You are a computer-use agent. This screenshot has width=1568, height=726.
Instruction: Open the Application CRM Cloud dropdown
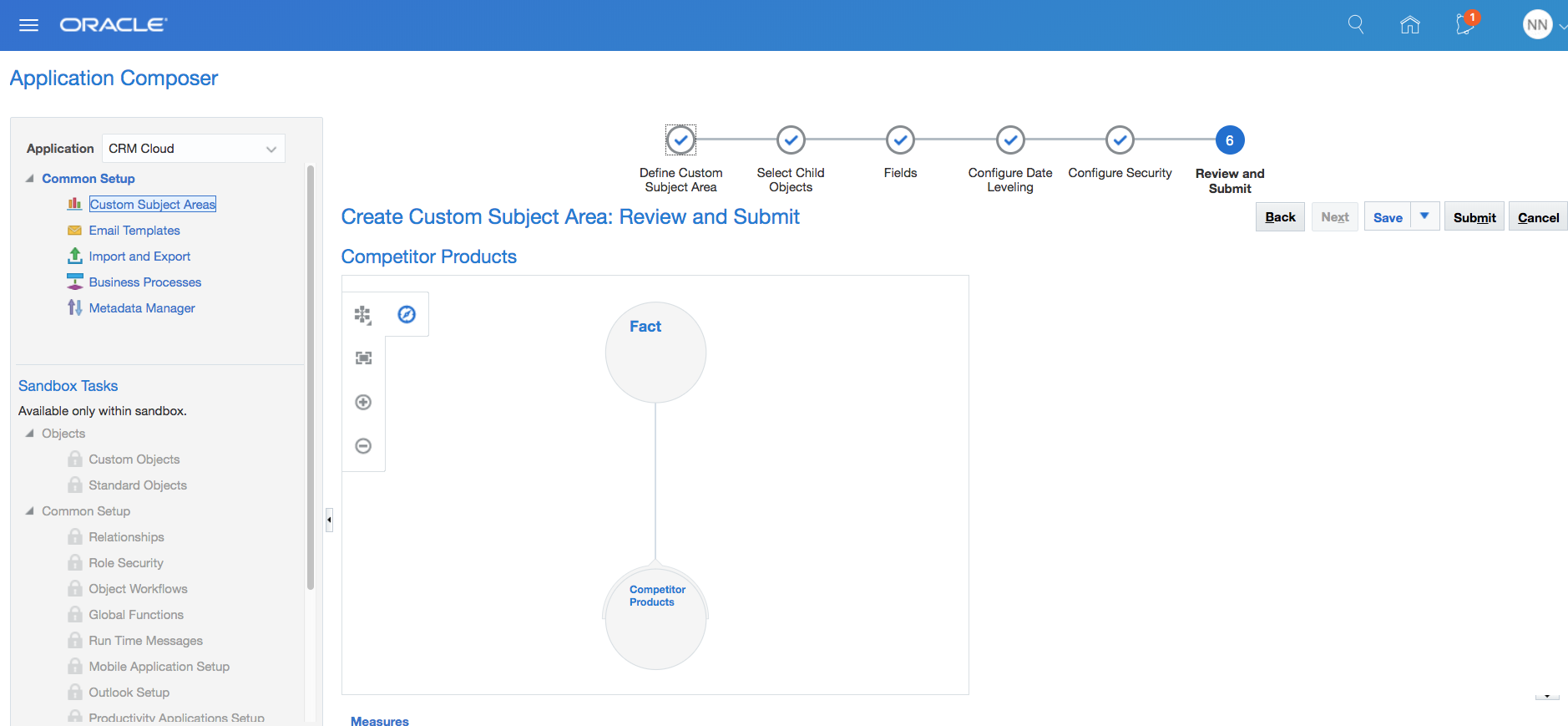tap(271, 149)
